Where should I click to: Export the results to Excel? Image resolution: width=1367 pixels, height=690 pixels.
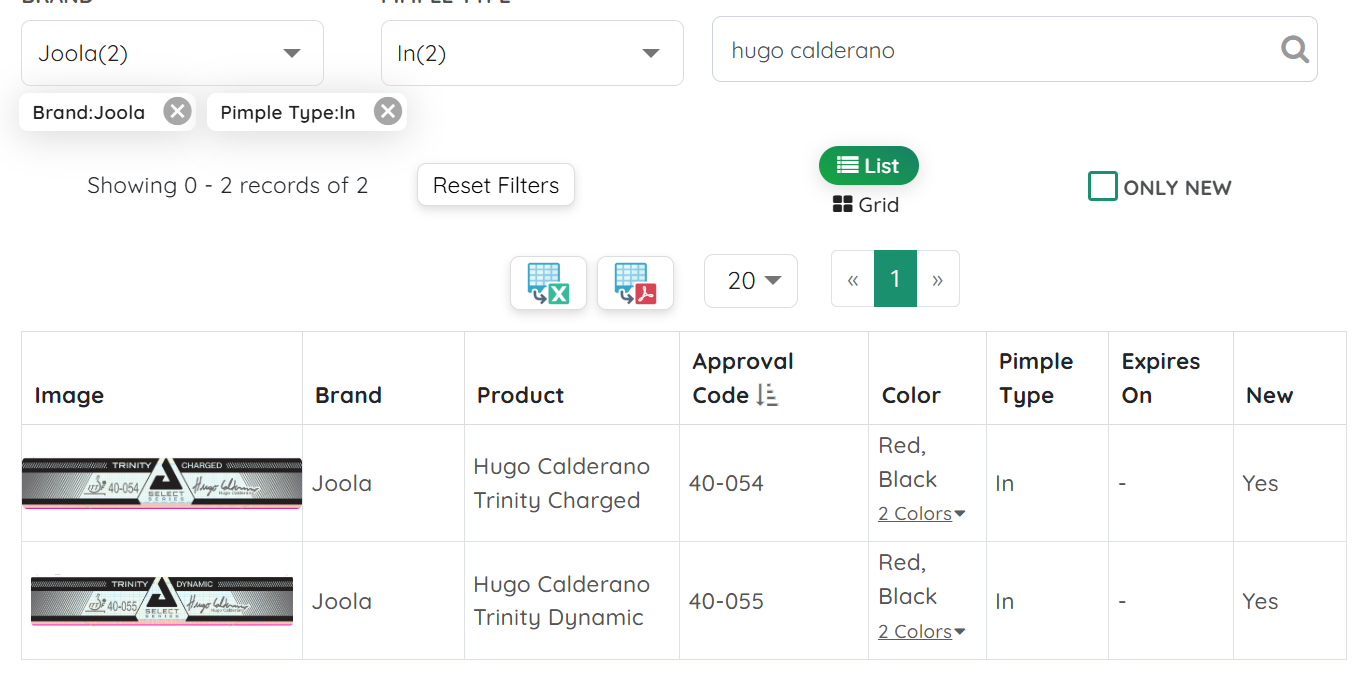click(x=548, y=283)
